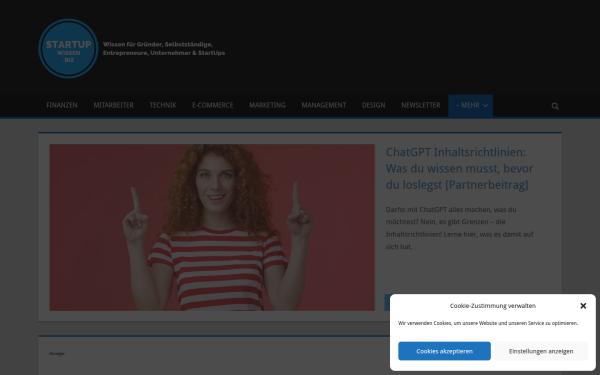Navigate to MARKETING
600x375 pixels.
pos(267,105)
